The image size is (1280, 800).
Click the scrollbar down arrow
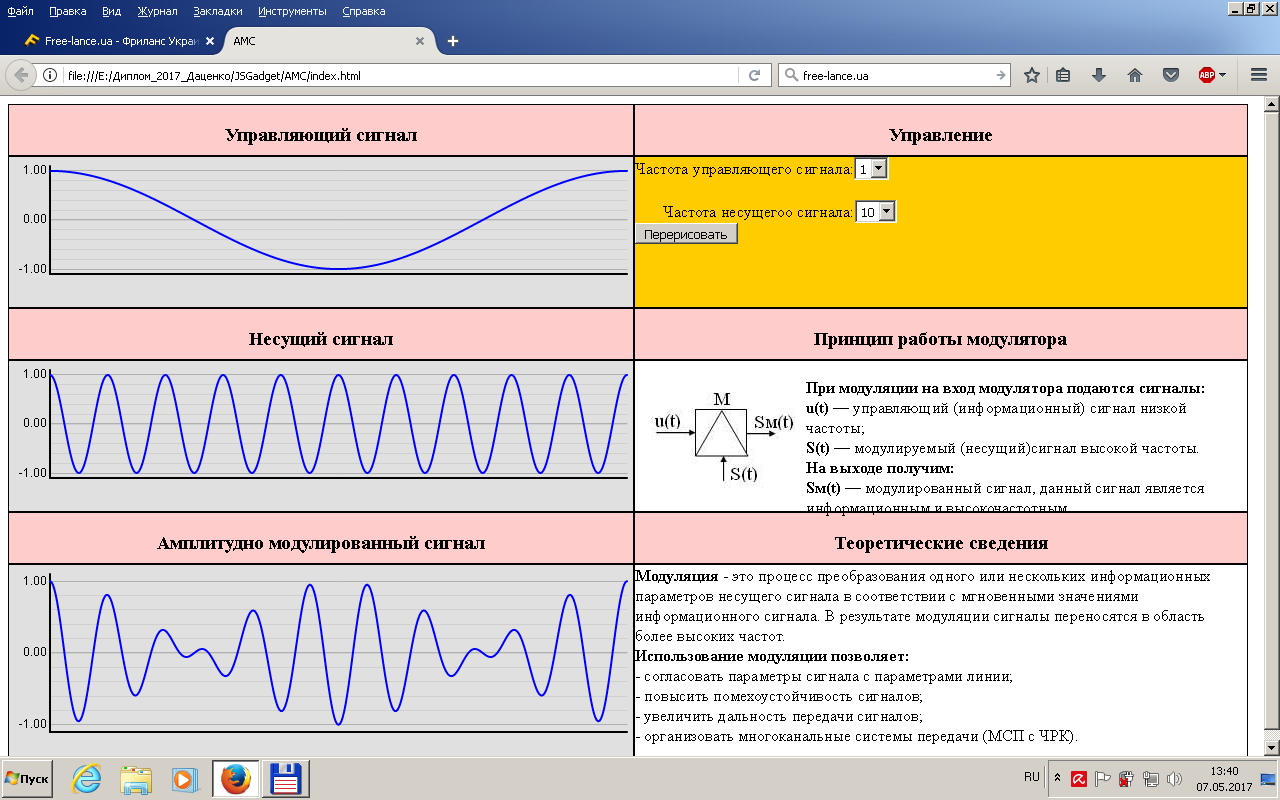[1272, 748]
